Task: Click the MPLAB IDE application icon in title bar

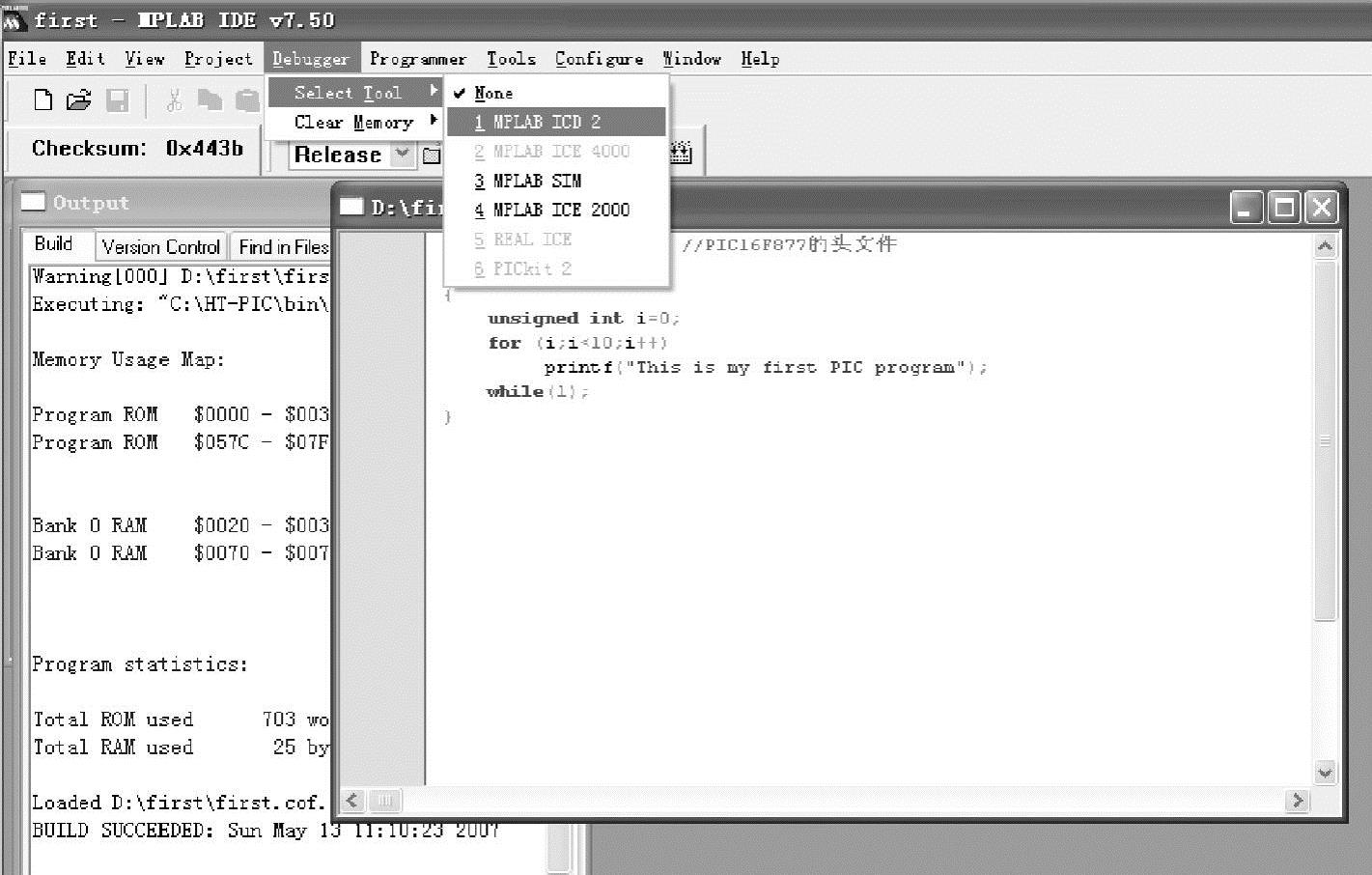Action: pyautogui.click(x=14, y=19)
